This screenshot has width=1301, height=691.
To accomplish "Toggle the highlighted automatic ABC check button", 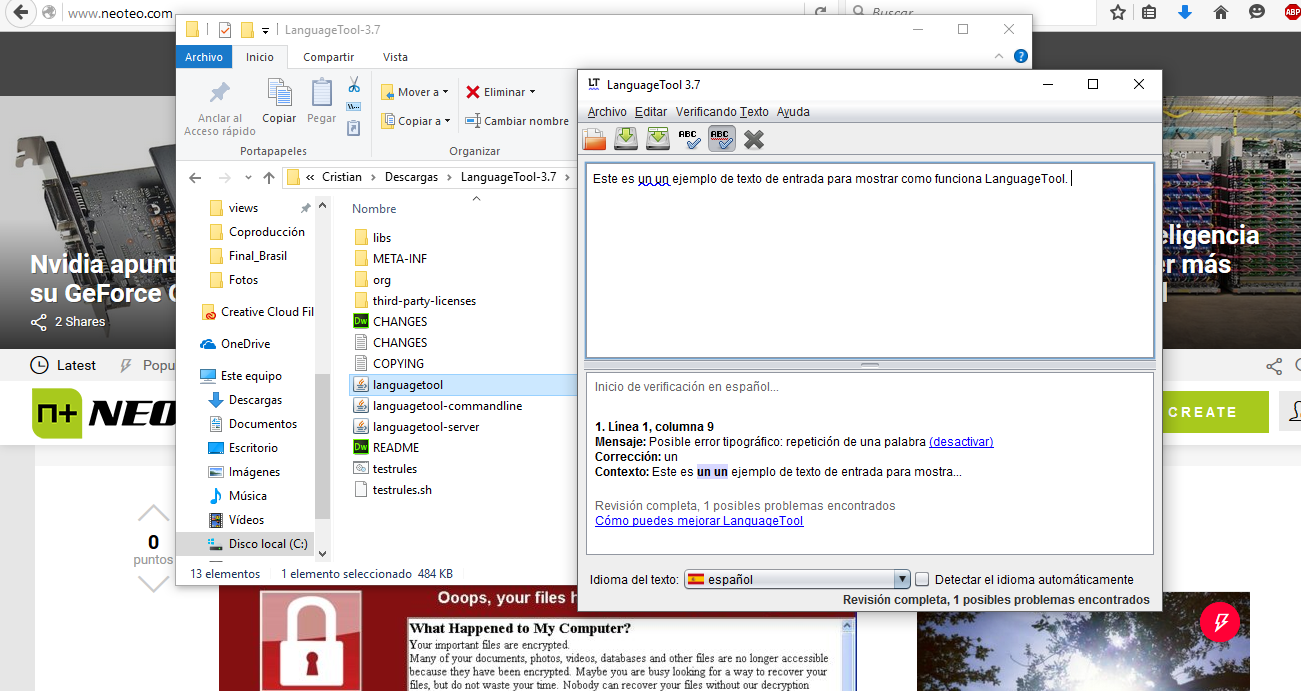I will [x=721, y=139].
